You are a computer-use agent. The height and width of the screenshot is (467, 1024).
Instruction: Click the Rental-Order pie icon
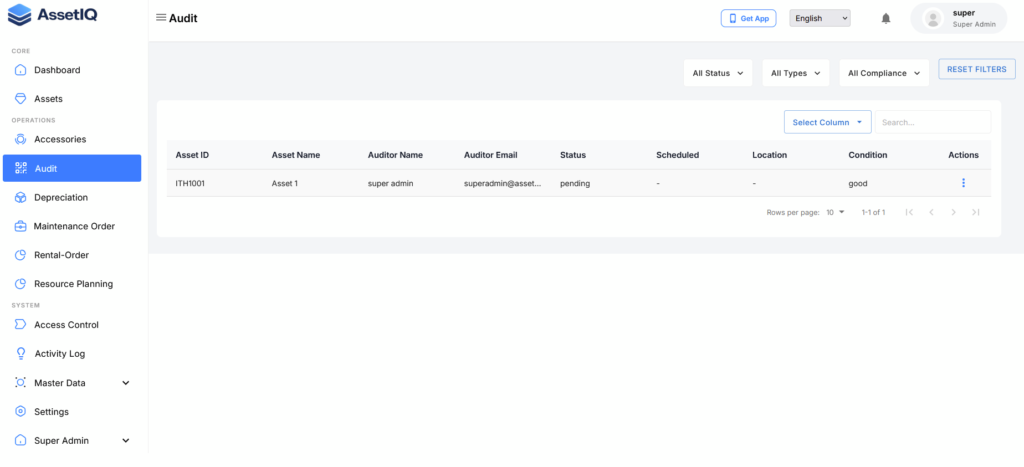20,255
